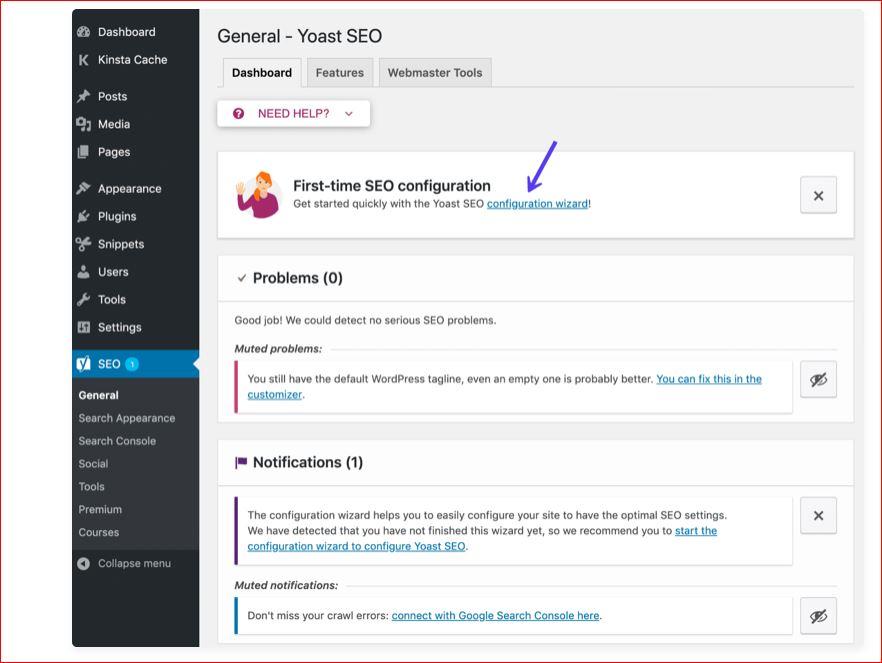Click 'Good job! We could detect' text

pos(365,320)
